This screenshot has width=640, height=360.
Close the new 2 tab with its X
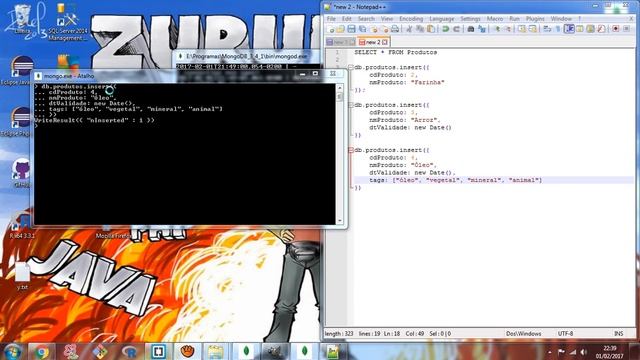[x=385, y=42]
